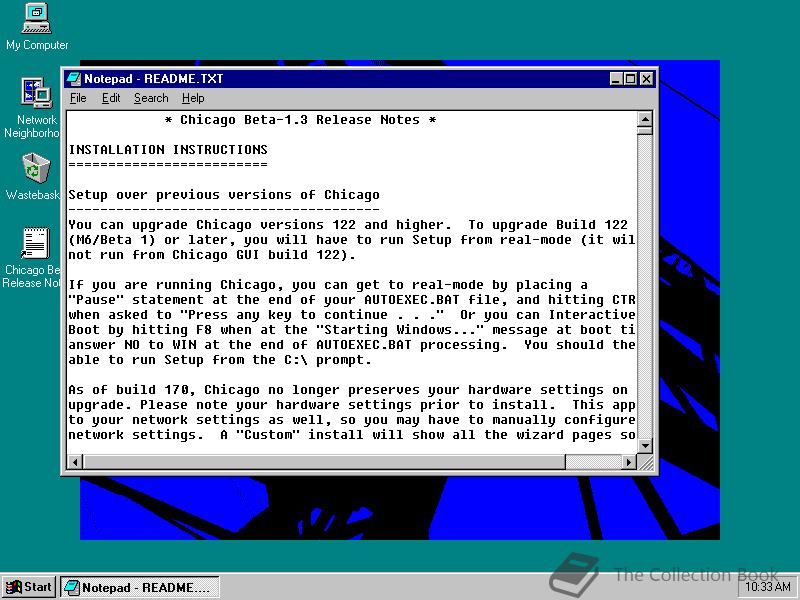Screen dimensions: 800x600
Task: Click the line starting 'Boot by hitting F8'
Action: coord(352,330)
